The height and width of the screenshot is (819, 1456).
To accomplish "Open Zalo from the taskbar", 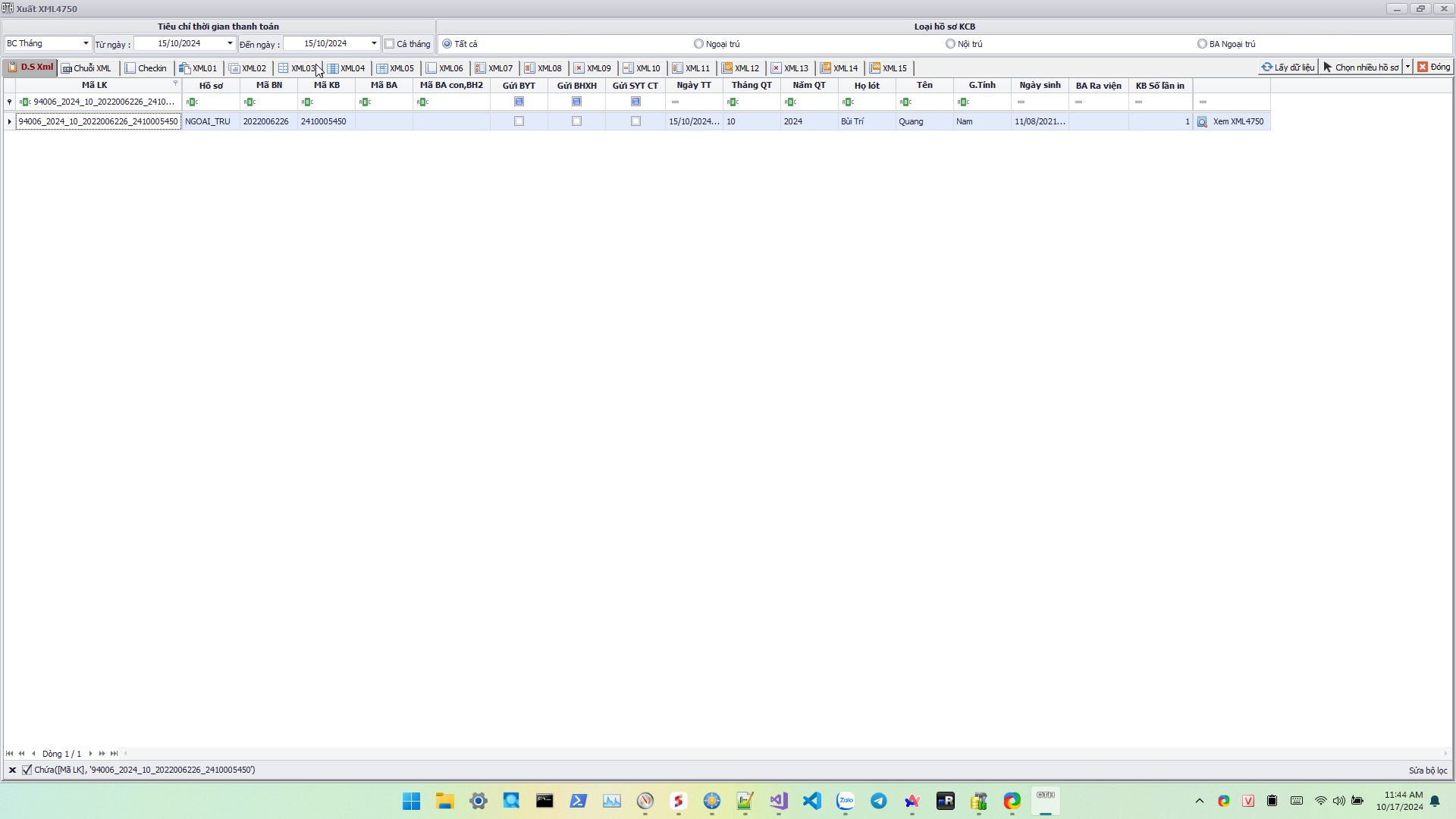I will pos(845,801).
